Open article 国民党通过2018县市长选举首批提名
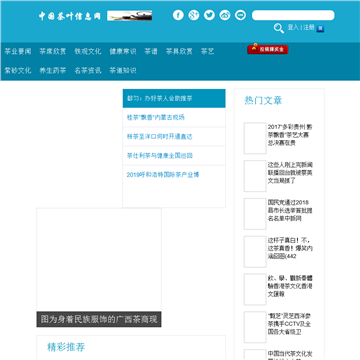 [290, 210]
